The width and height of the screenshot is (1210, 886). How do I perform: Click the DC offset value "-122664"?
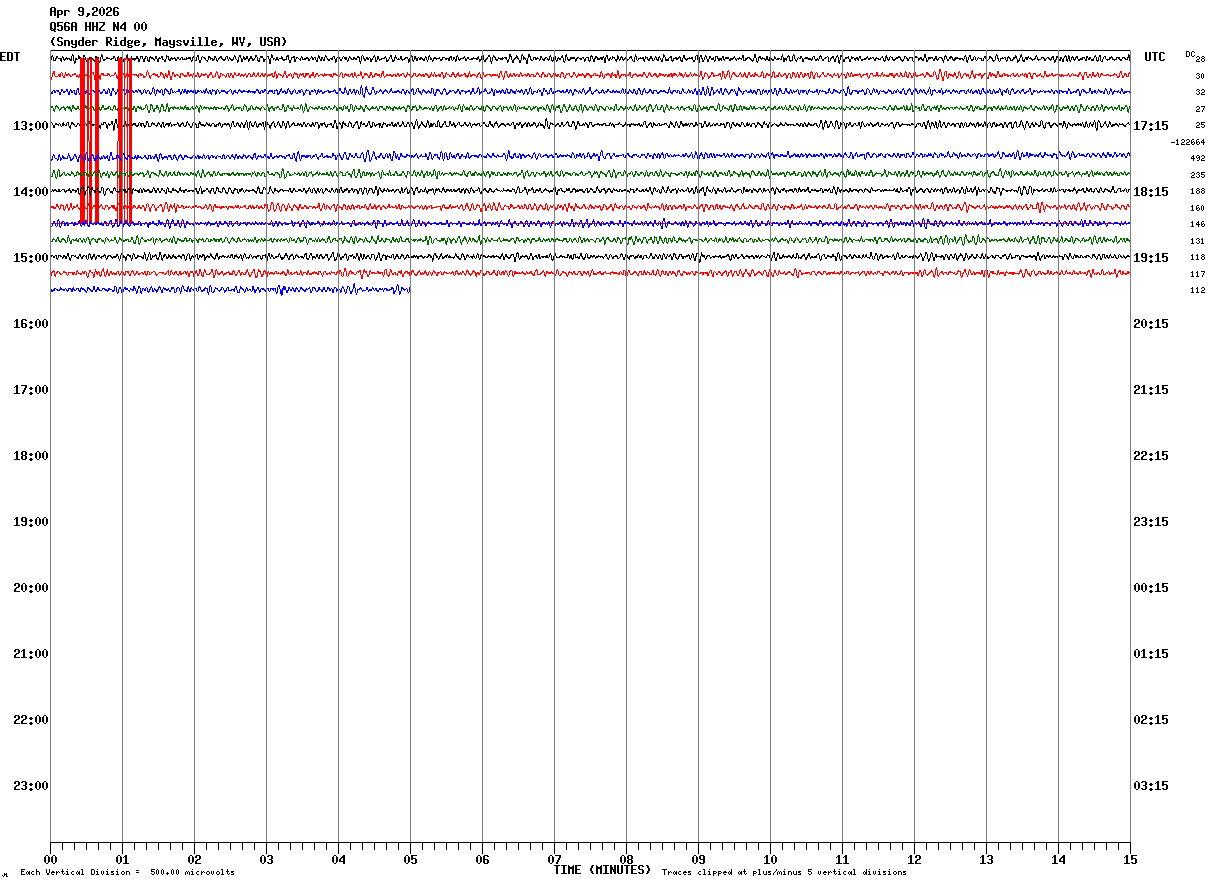coord(1188,142)
